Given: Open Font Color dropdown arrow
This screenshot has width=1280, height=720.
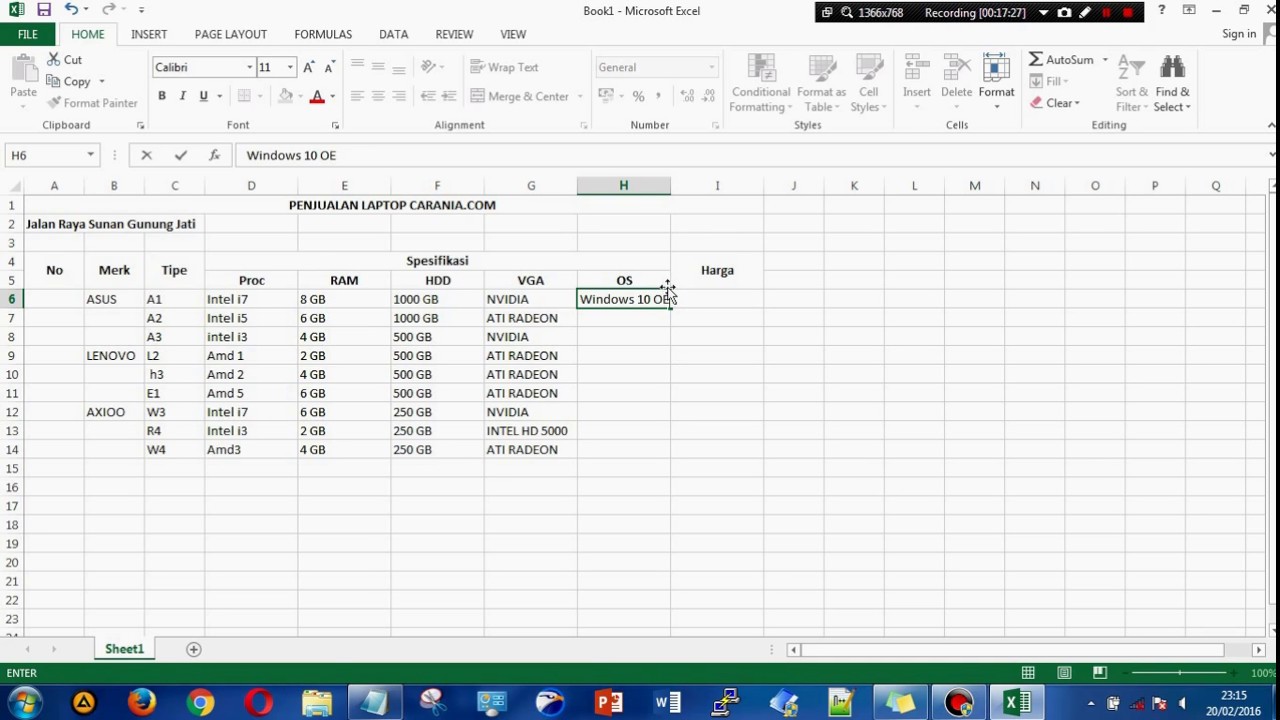Looking at the screenshot, I should [332, 97].
